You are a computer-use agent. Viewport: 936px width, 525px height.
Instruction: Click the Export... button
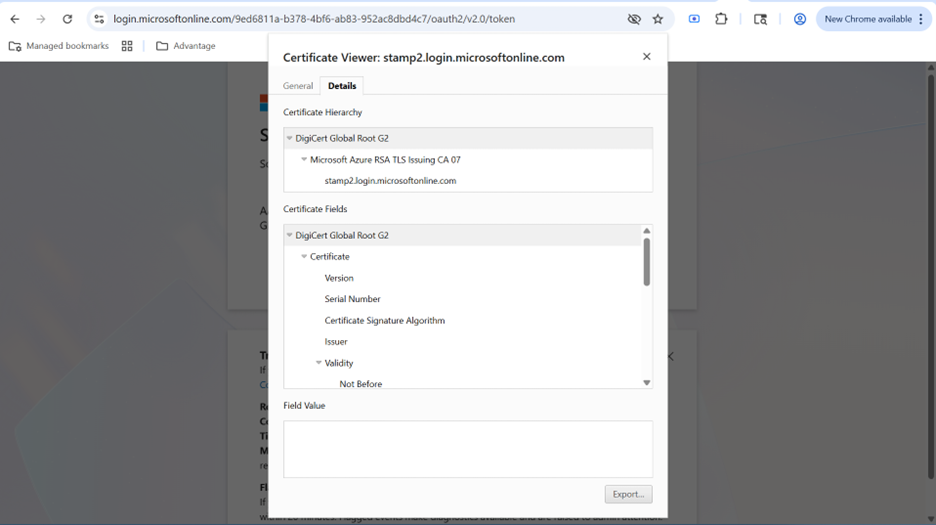pyautogui.click(x=628, y=495)
